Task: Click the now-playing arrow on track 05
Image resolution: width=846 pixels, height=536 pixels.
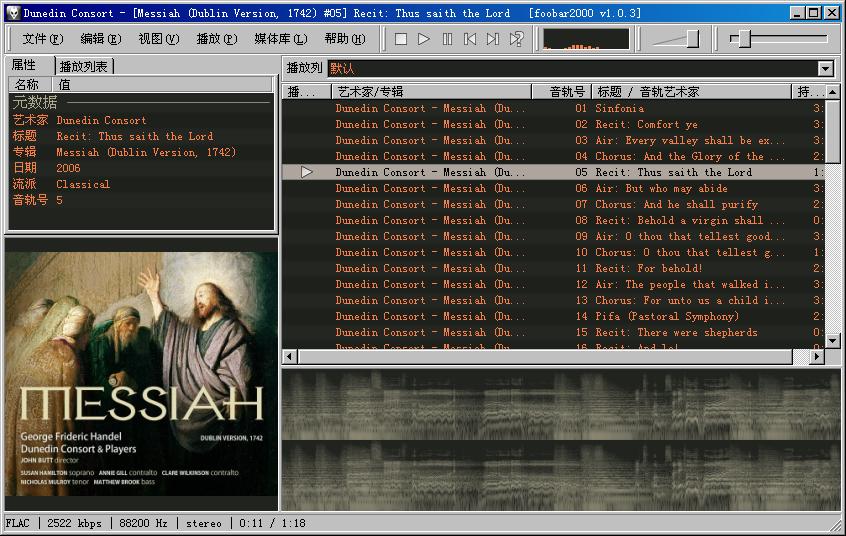Action: click(x=306, y=172)
